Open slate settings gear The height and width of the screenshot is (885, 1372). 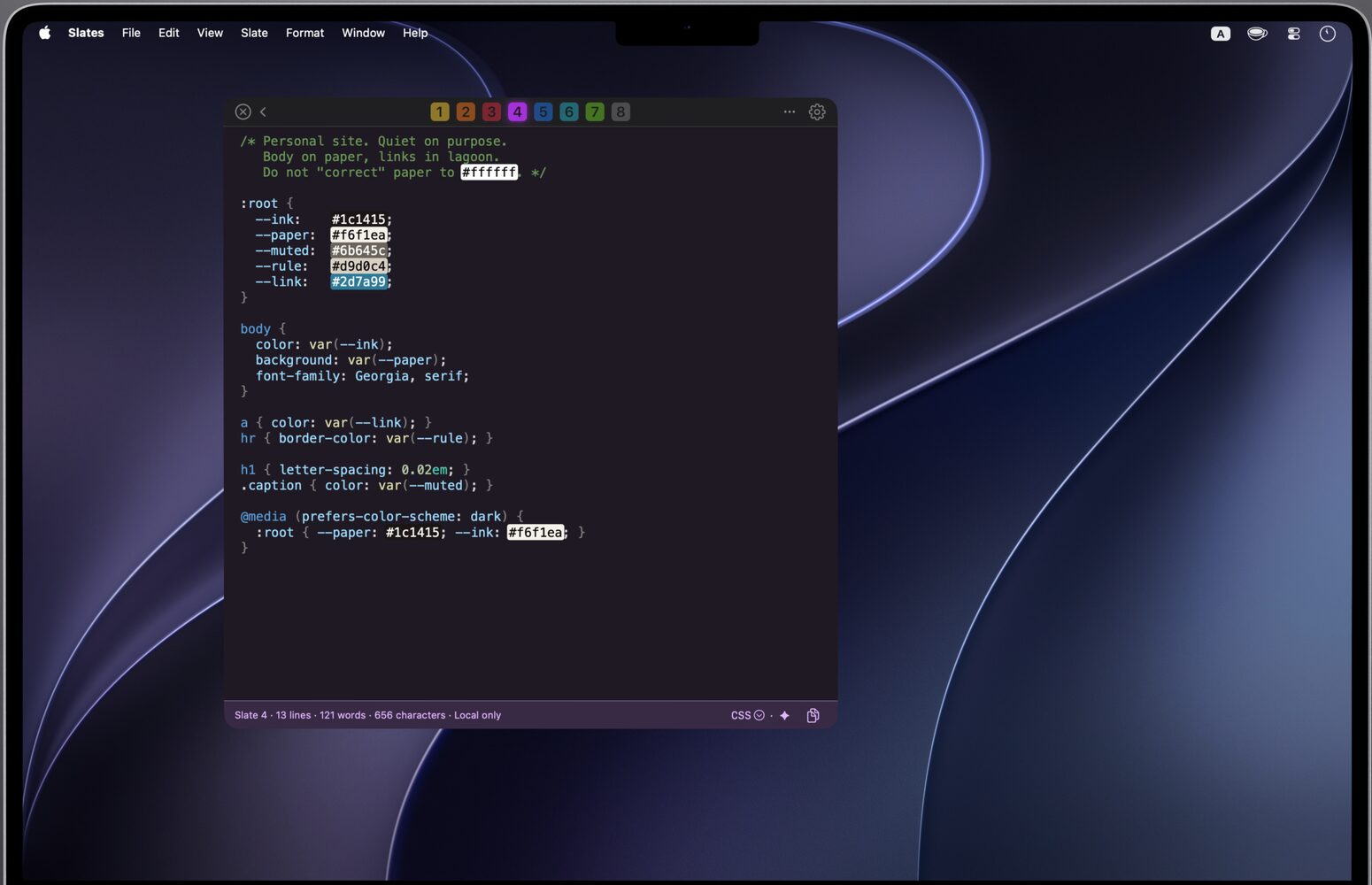[817, 112]
